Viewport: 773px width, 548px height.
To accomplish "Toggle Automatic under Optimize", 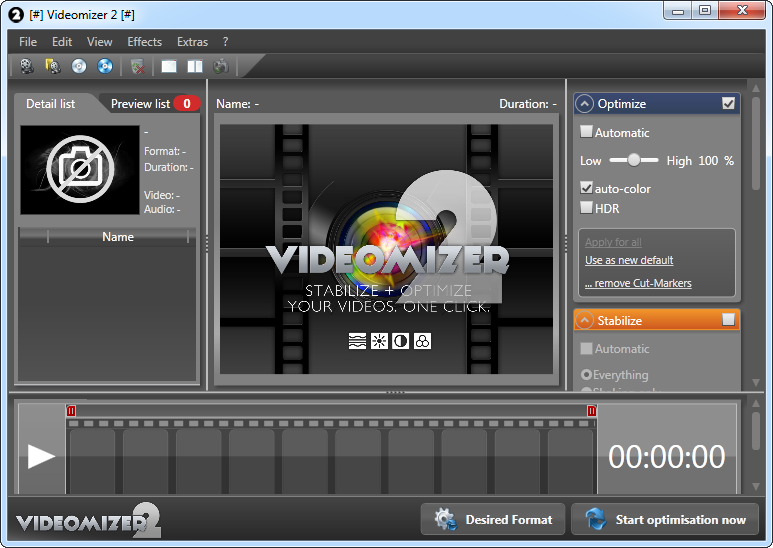I will pos(586,132).
